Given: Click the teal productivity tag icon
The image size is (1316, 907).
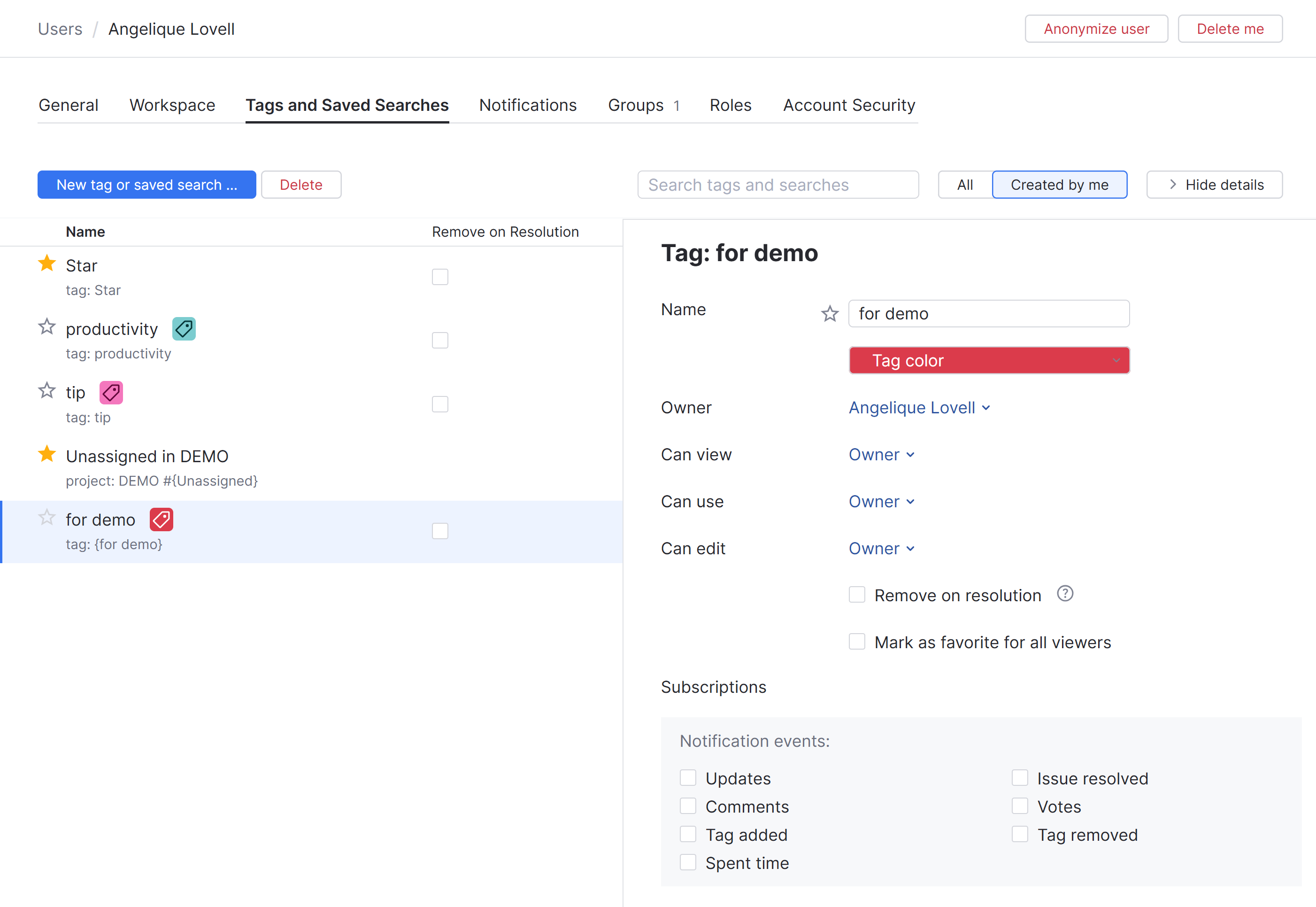Looking at the screenshot, I should tap(184, 328).
